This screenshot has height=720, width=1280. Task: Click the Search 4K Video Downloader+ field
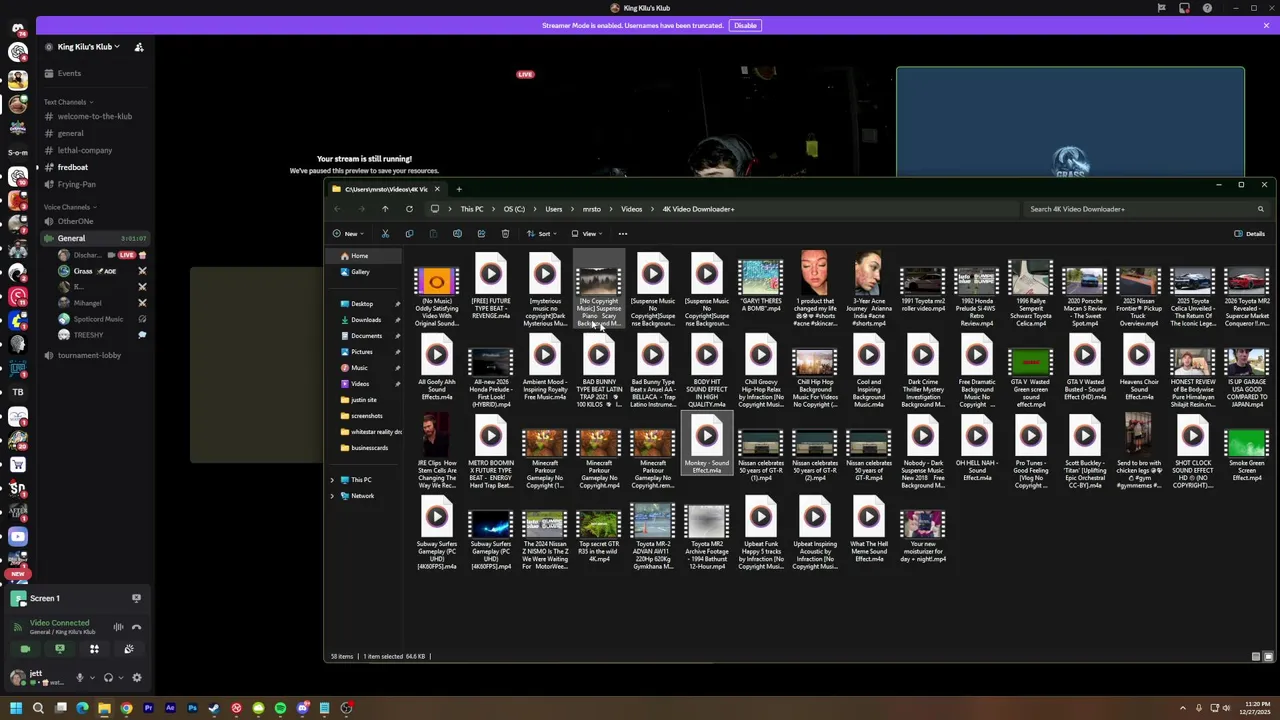pyautogui.click(x=1146, y=209)
